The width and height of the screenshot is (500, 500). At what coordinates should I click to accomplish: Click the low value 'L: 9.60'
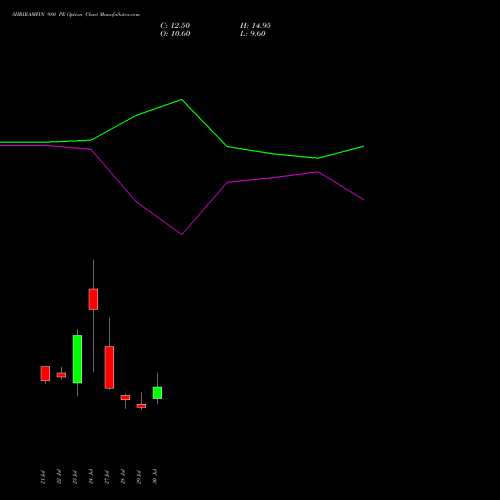tap(253, 34)
